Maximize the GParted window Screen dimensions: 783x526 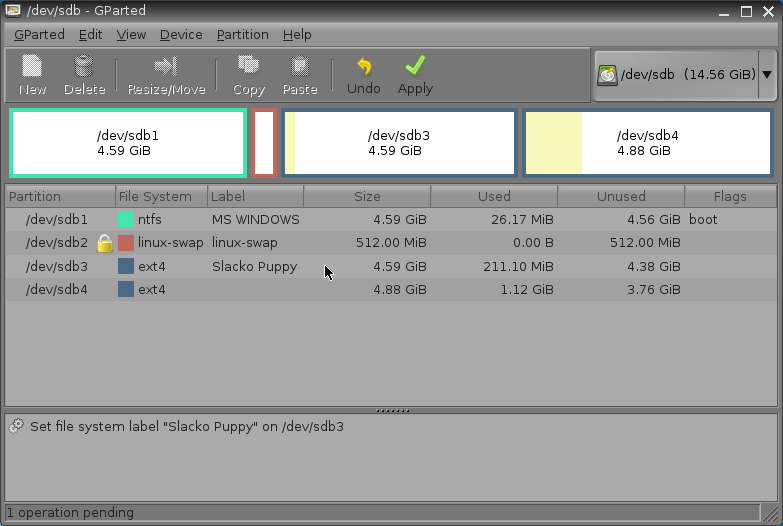pos(746,11)
